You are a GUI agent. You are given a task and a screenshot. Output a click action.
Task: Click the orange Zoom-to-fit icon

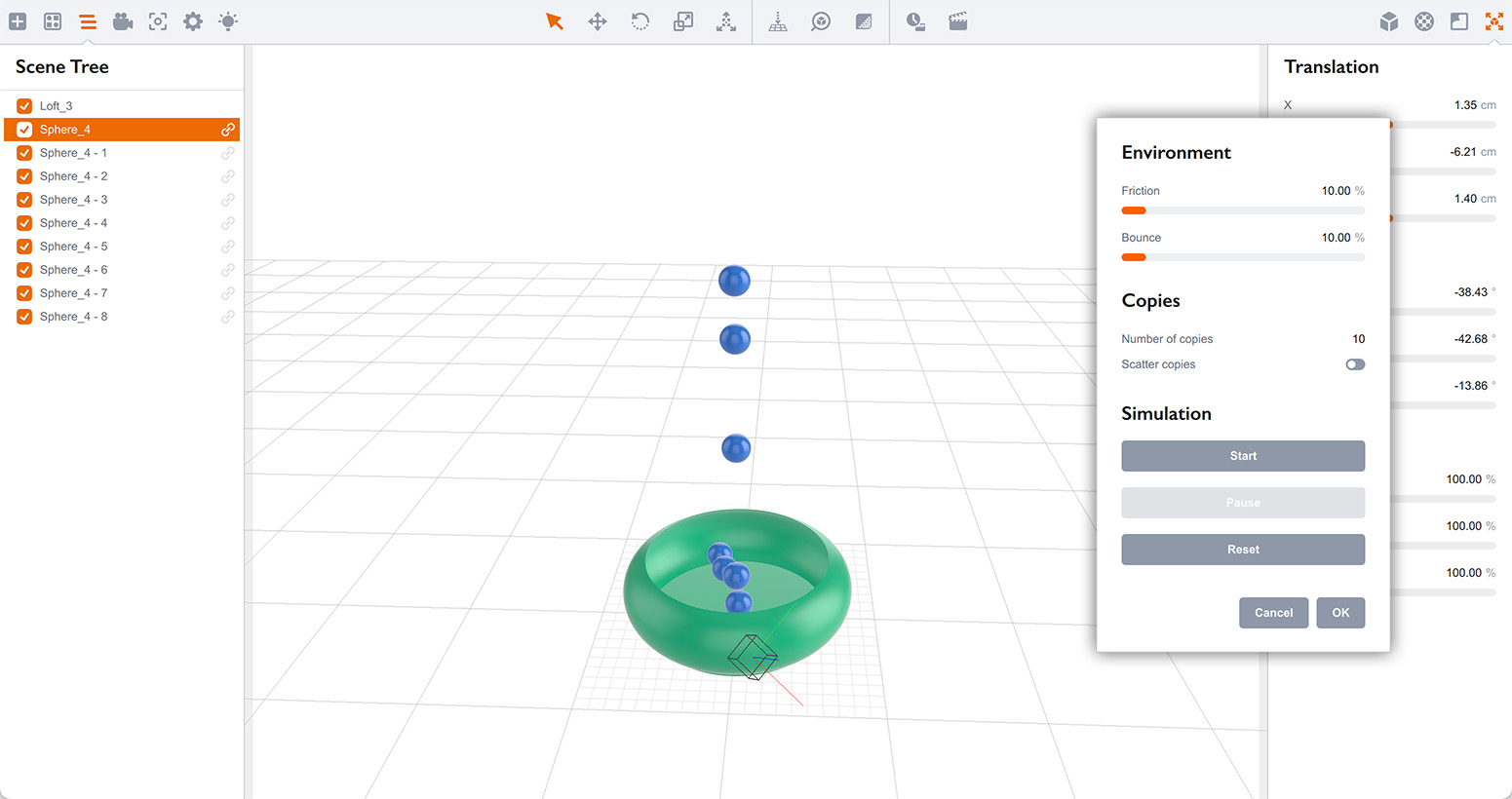[1494, 20]
